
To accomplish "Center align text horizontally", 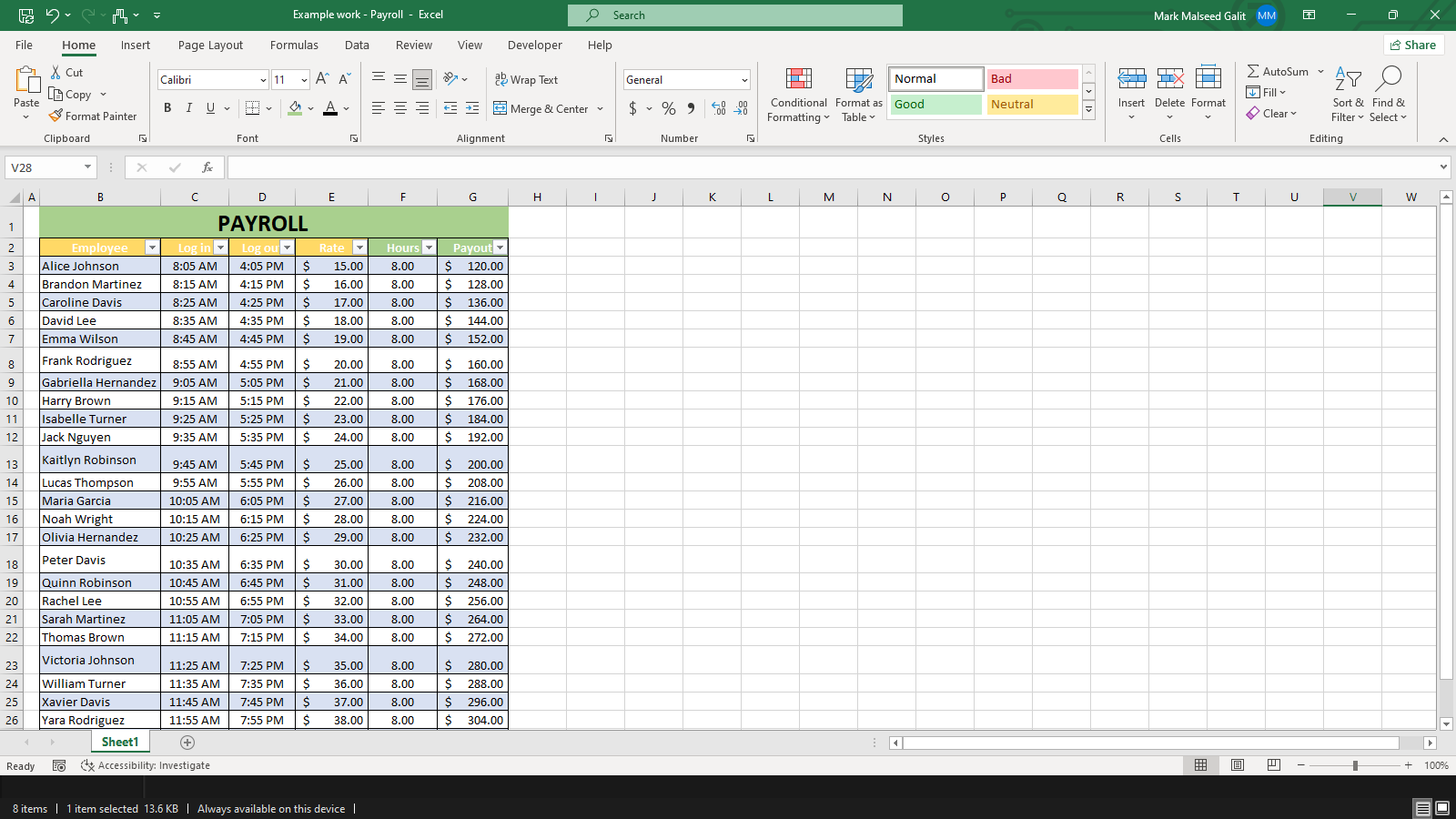I will tap(400, 108).
